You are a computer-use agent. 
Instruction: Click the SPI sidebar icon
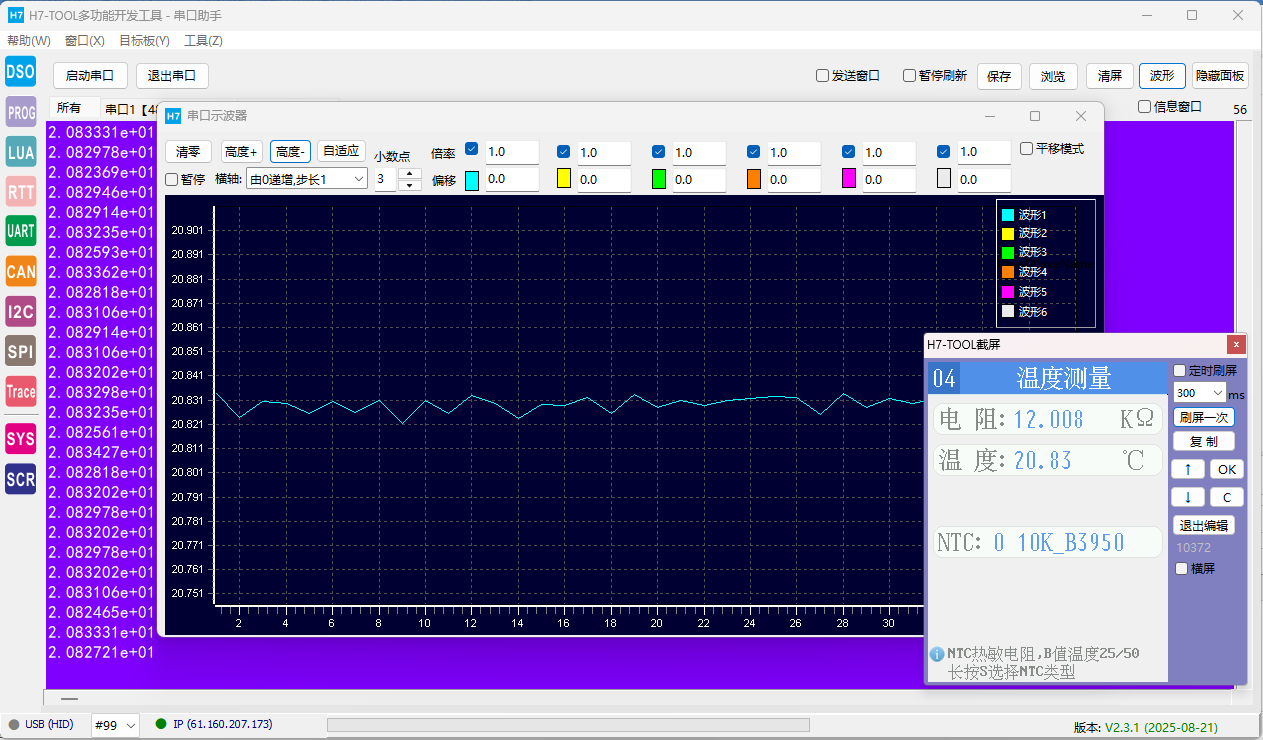(x=20, y=351)
